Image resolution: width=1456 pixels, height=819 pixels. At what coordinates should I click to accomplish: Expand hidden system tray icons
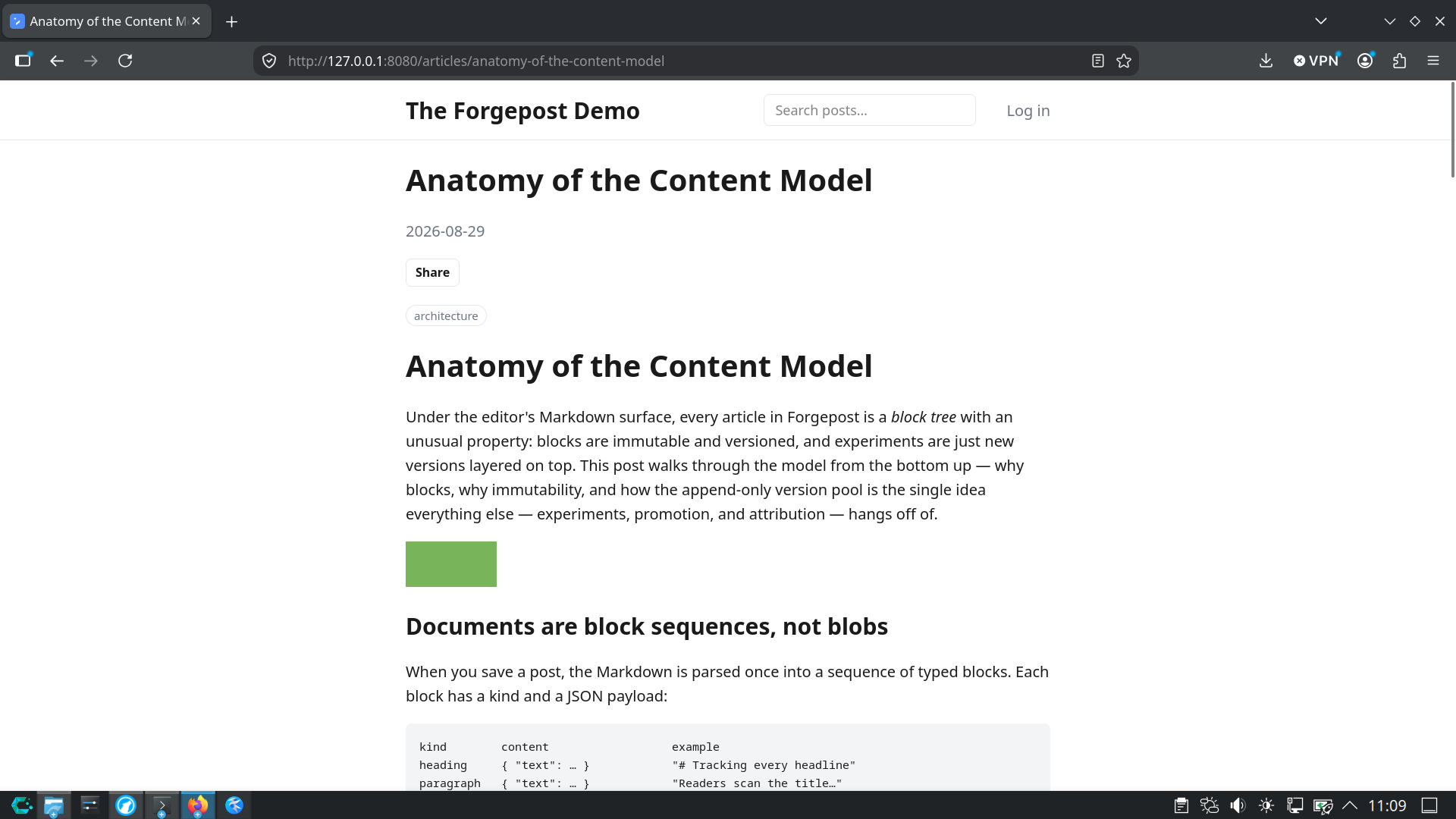1350,805
